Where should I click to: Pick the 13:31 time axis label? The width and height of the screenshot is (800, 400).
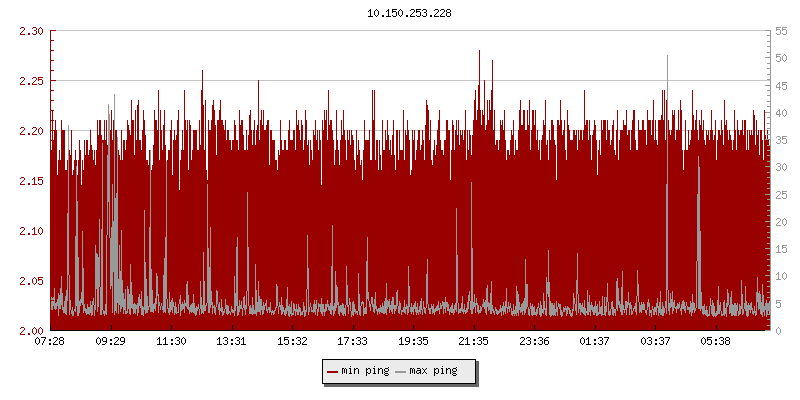231,342
